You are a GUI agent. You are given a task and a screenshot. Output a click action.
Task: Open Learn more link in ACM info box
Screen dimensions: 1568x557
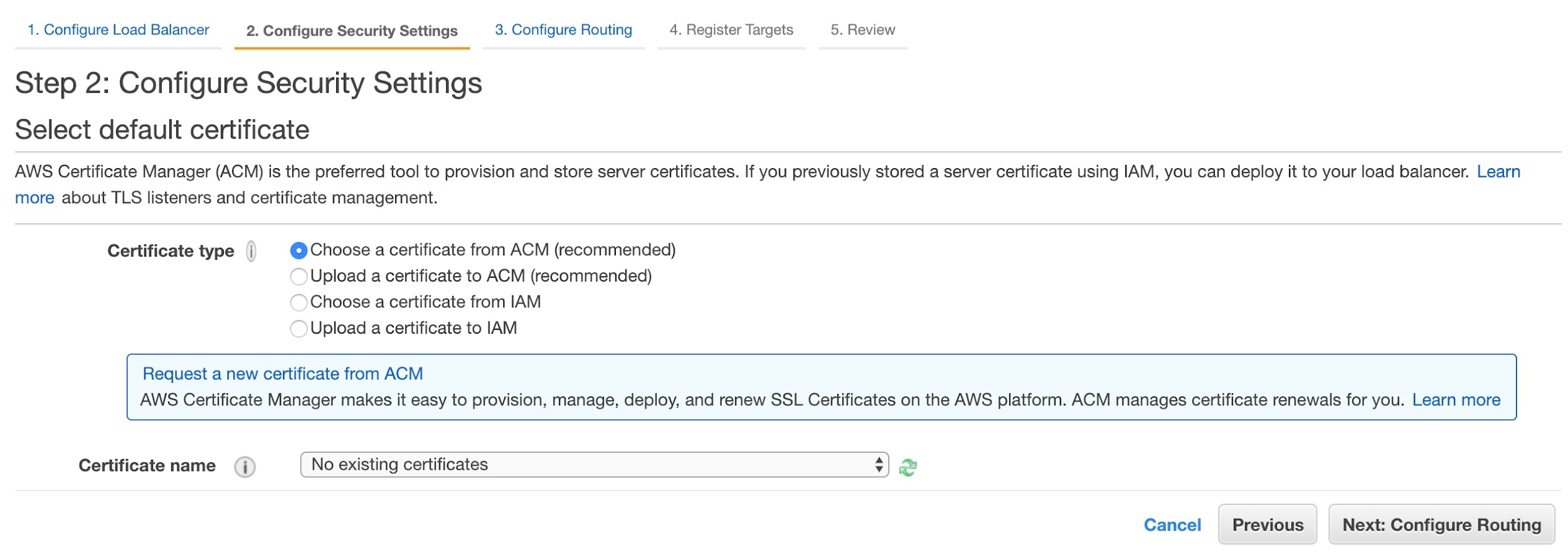(1456, 400)
